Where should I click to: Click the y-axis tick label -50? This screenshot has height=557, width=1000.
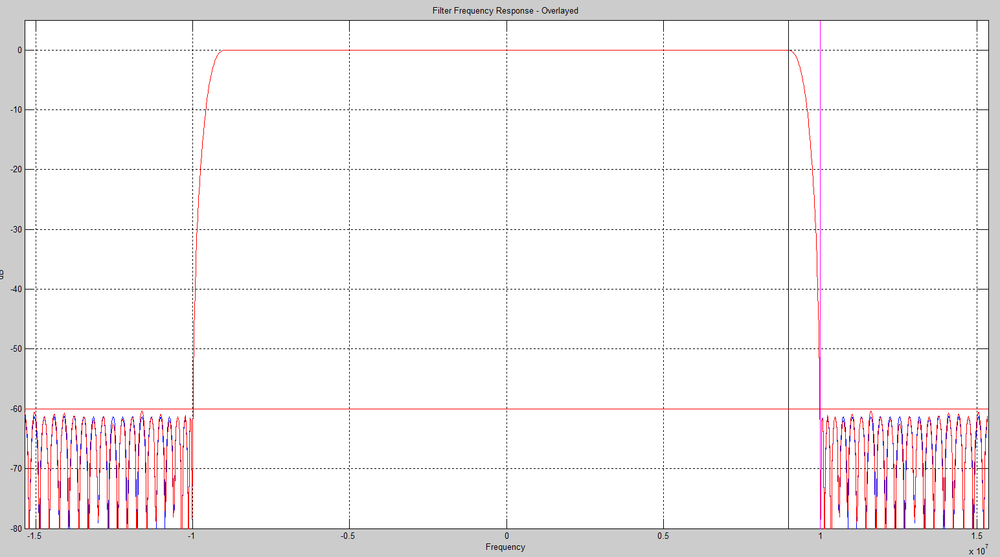tap(17, 349)
